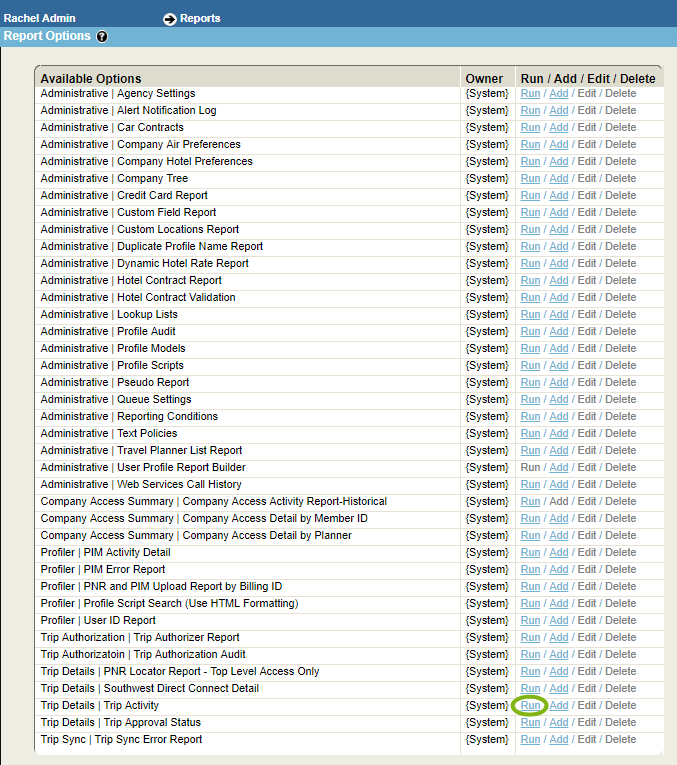Click the 'Profiler | PIM Error Report' text
The height and width of the screenshot is (765, 677).
click(x=103, y=569)
